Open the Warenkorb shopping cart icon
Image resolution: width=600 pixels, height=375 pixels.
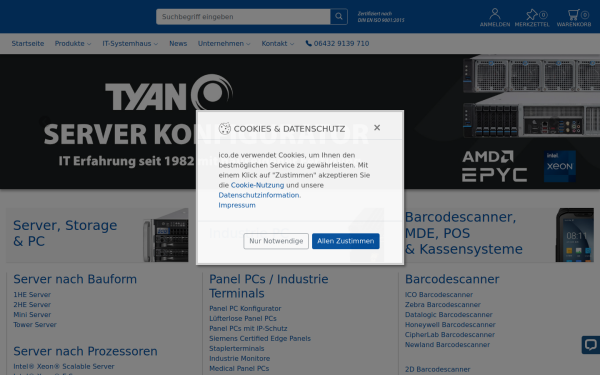pyautogui.click(x=574, y=18)
